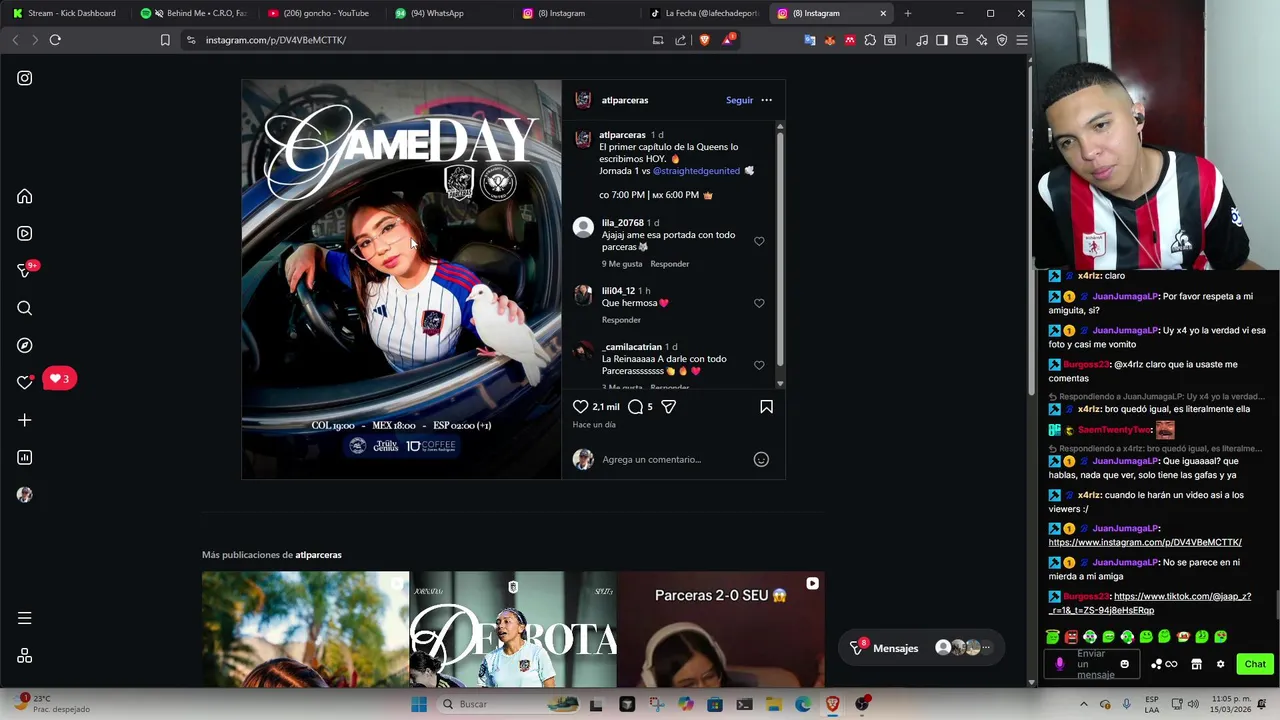Open the post comment bubble icon

(635, 407)
